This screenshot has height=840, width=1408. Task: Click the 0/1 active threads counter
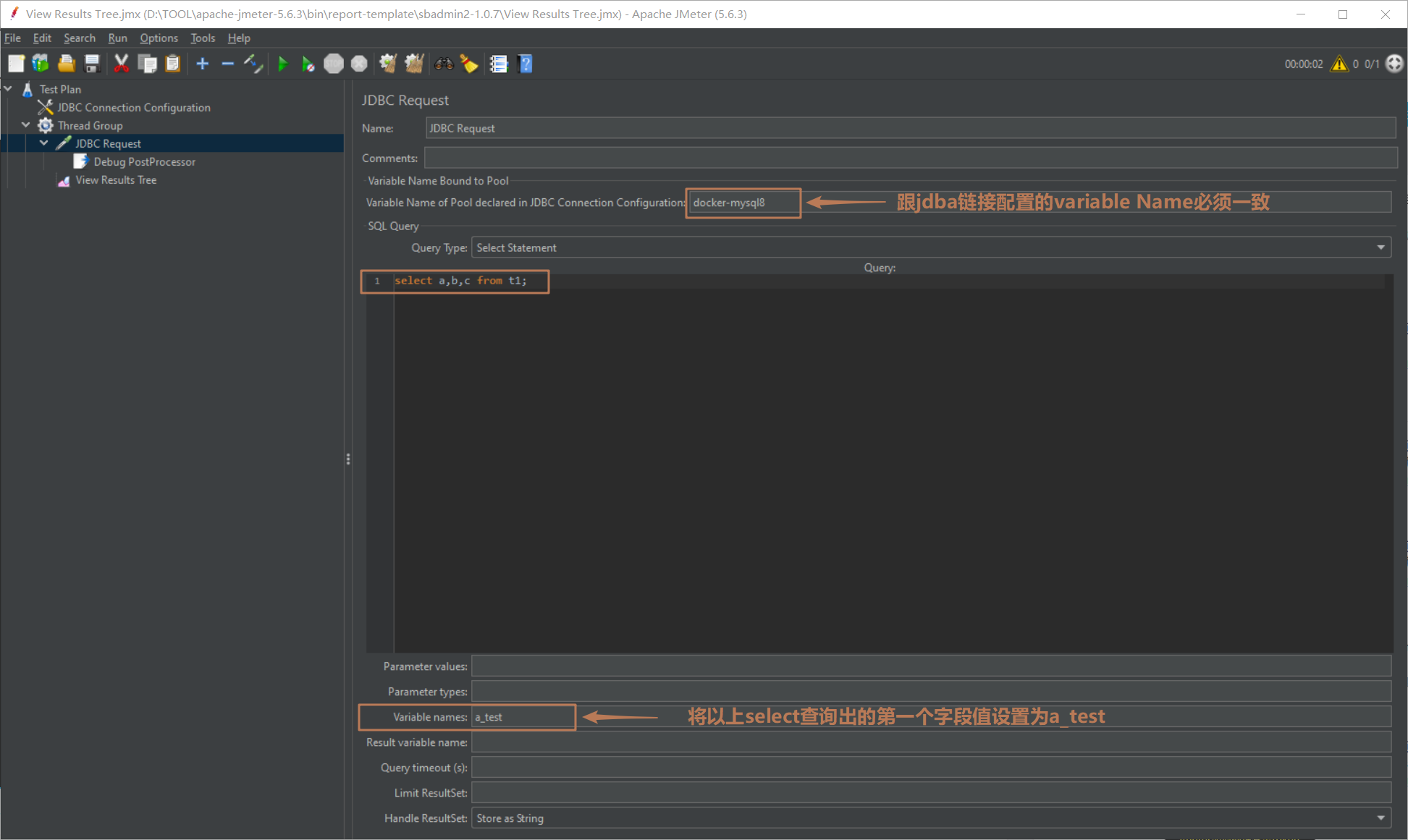click(1372, 64)
